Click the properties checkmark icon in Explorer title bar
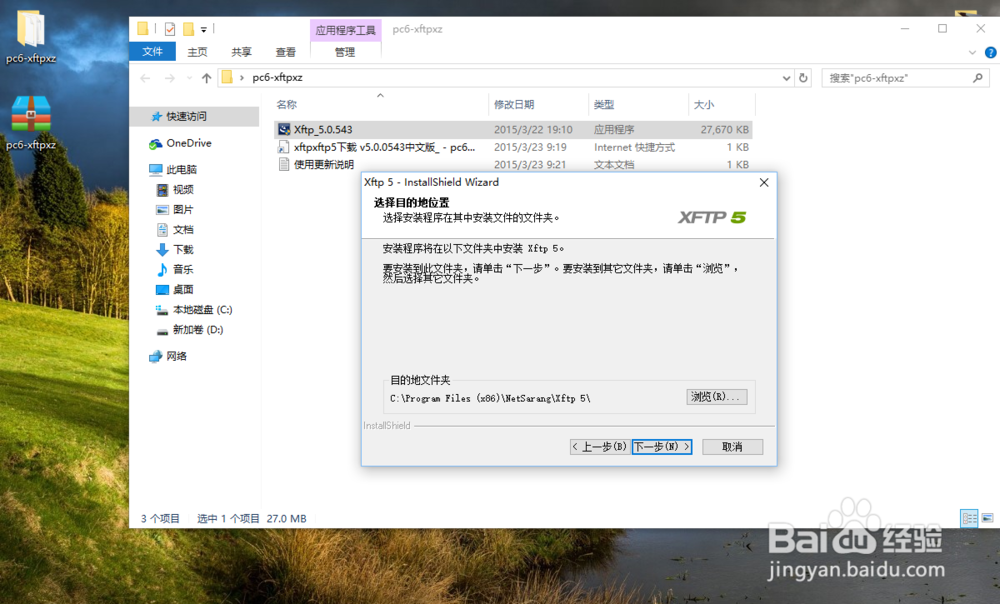 170,29
